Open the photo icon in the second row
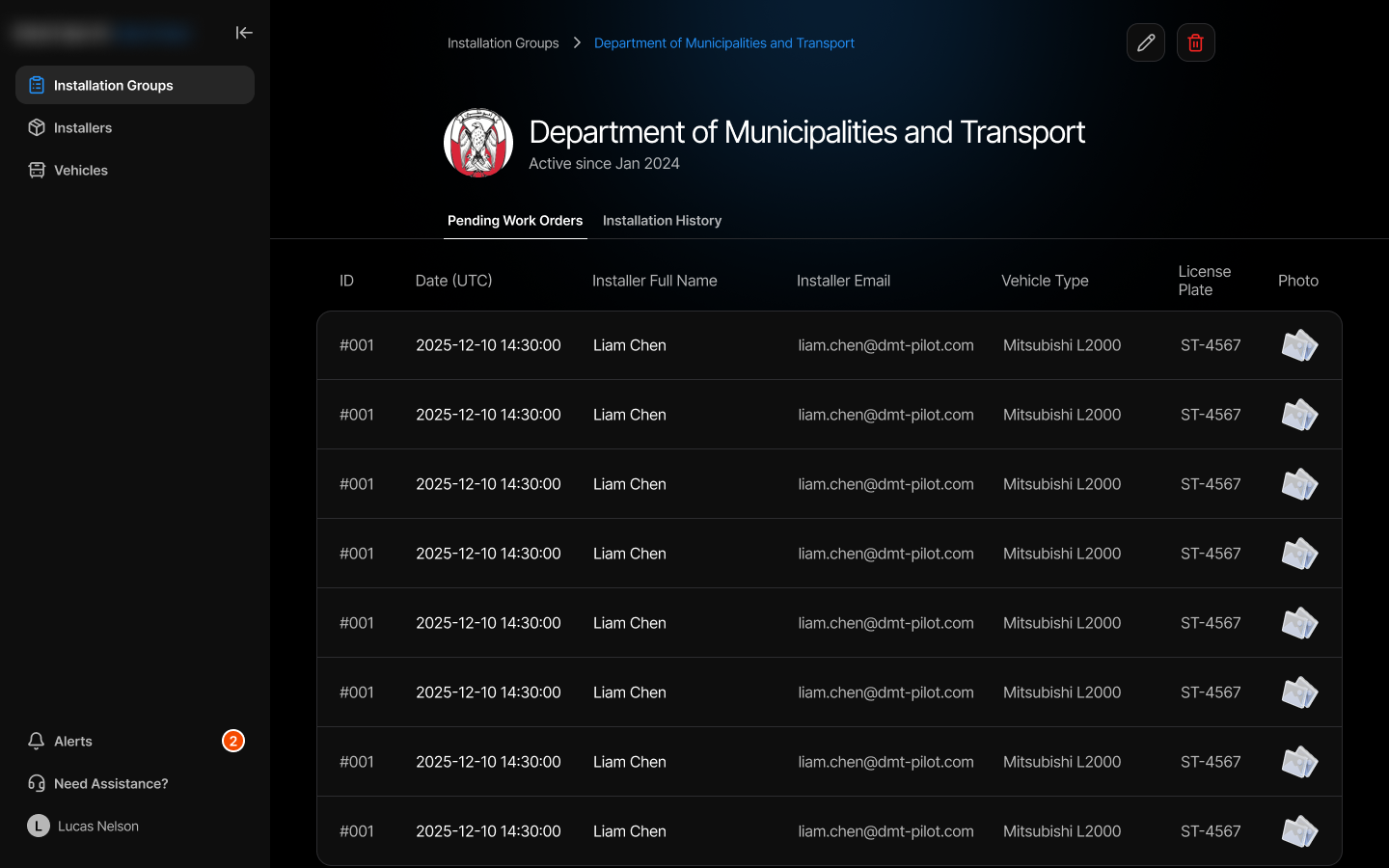Image resolution: width=1389 pixels, height=868 pixels. pos(1299,415)
